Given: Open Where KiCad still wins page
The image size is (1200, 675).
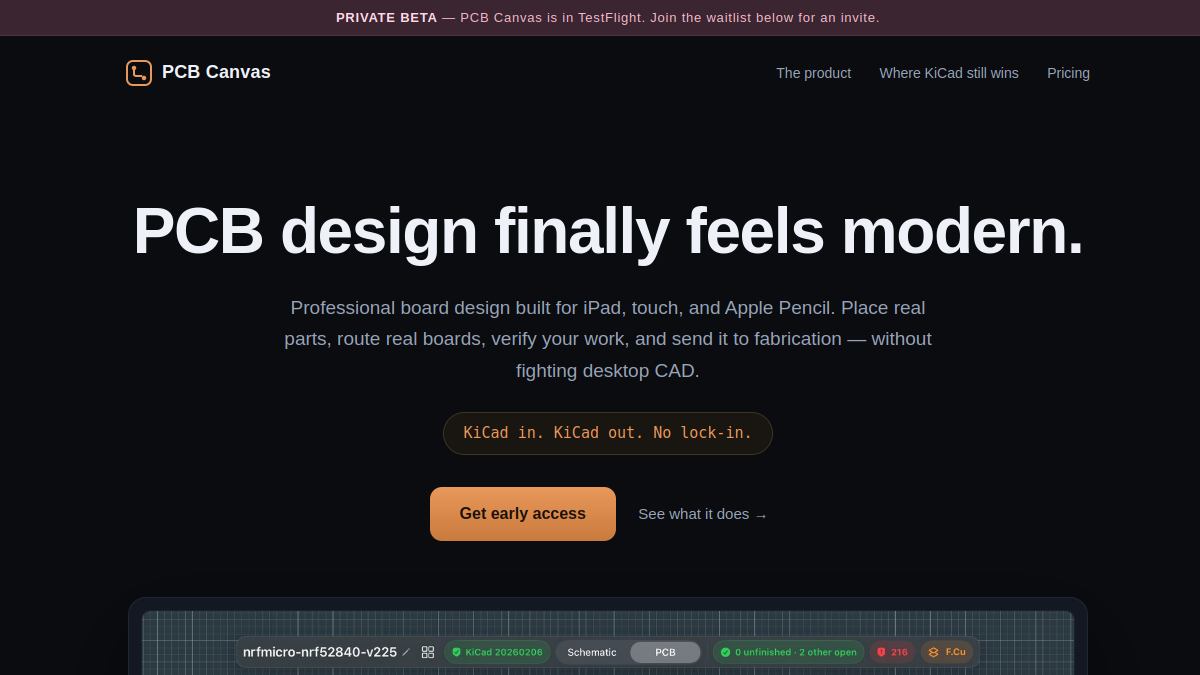Looking at the screenshot, I should pos(949,73).
